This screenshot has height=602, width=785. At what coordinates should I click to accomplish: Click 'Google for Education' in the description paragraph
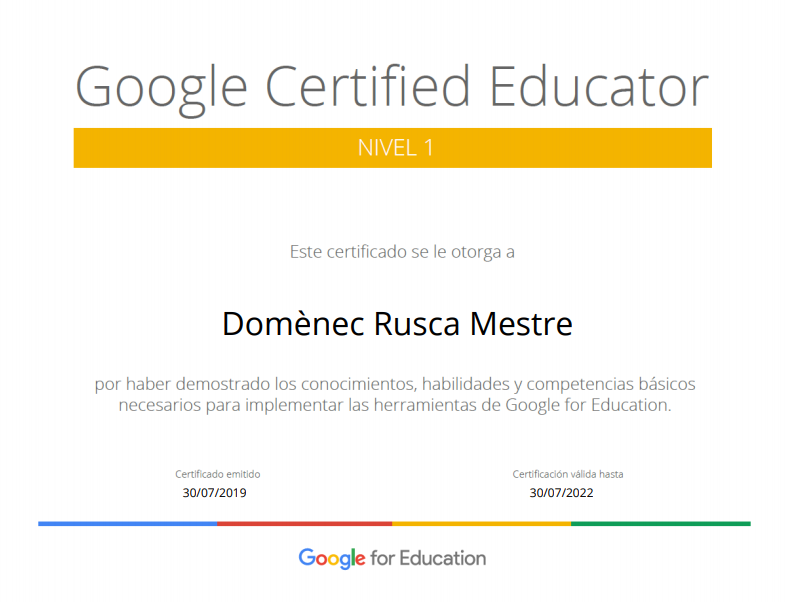586,405
